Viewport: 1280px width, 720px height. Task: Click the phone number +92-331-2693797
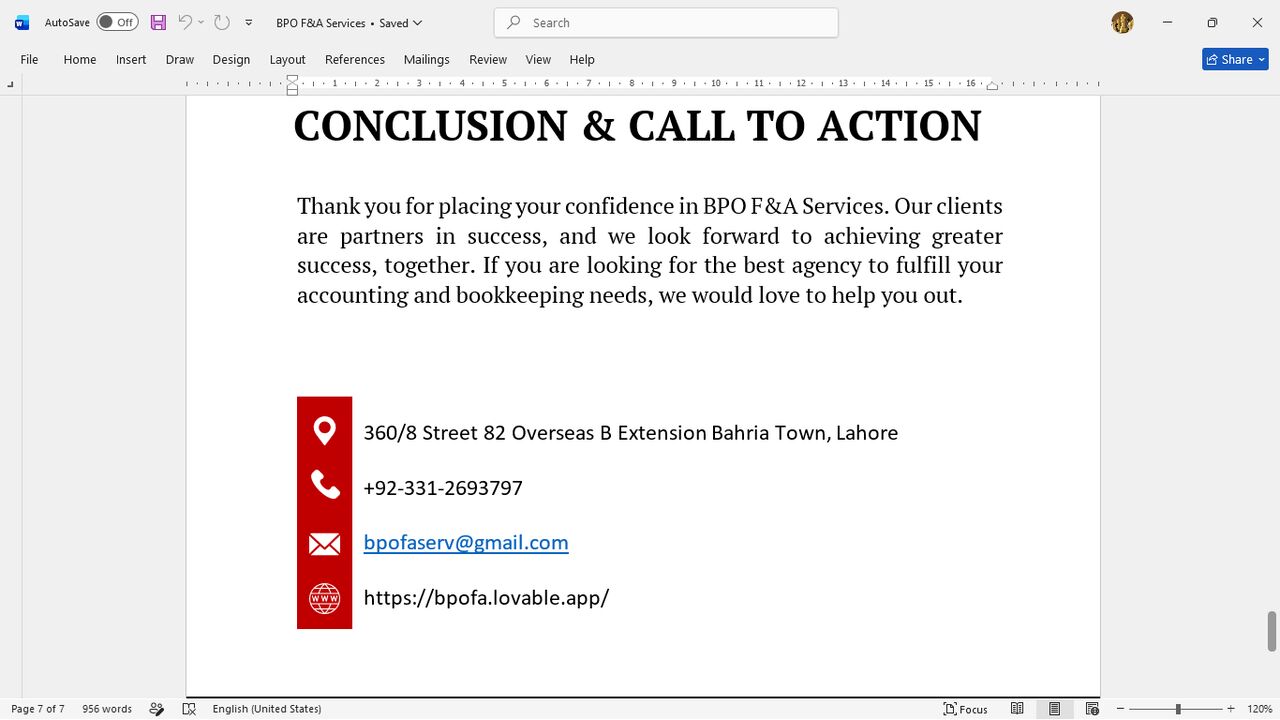point(443,488)
